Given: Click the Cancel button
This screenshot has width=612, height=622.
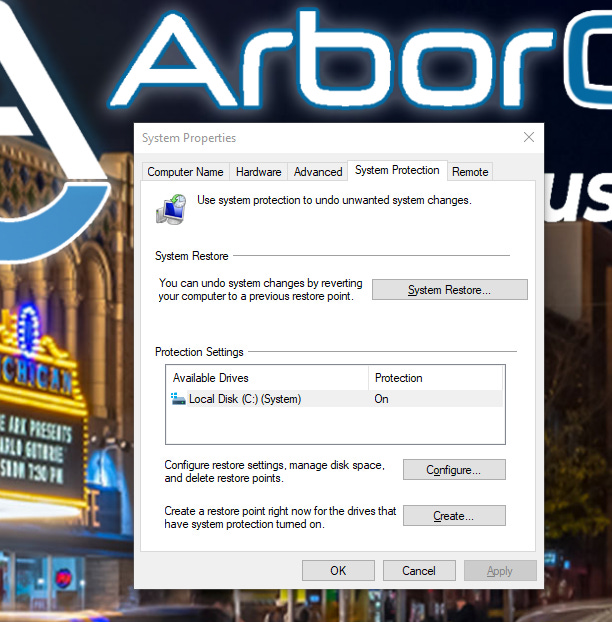Looking at the screenshot, I should pos(419,570).
